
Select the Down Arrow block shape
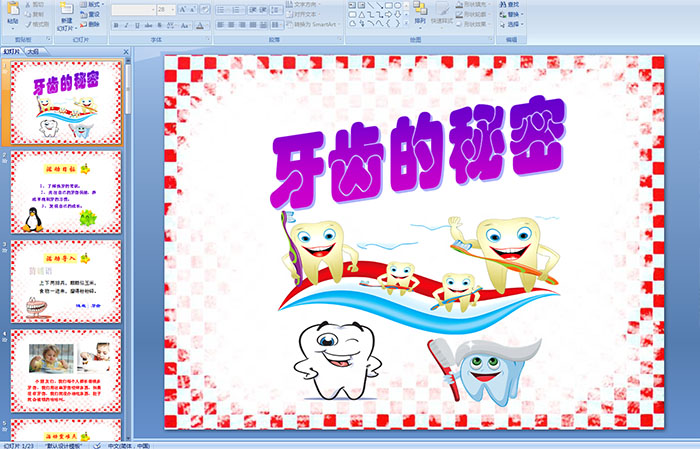pyautogui.click(x=397, y=14)
